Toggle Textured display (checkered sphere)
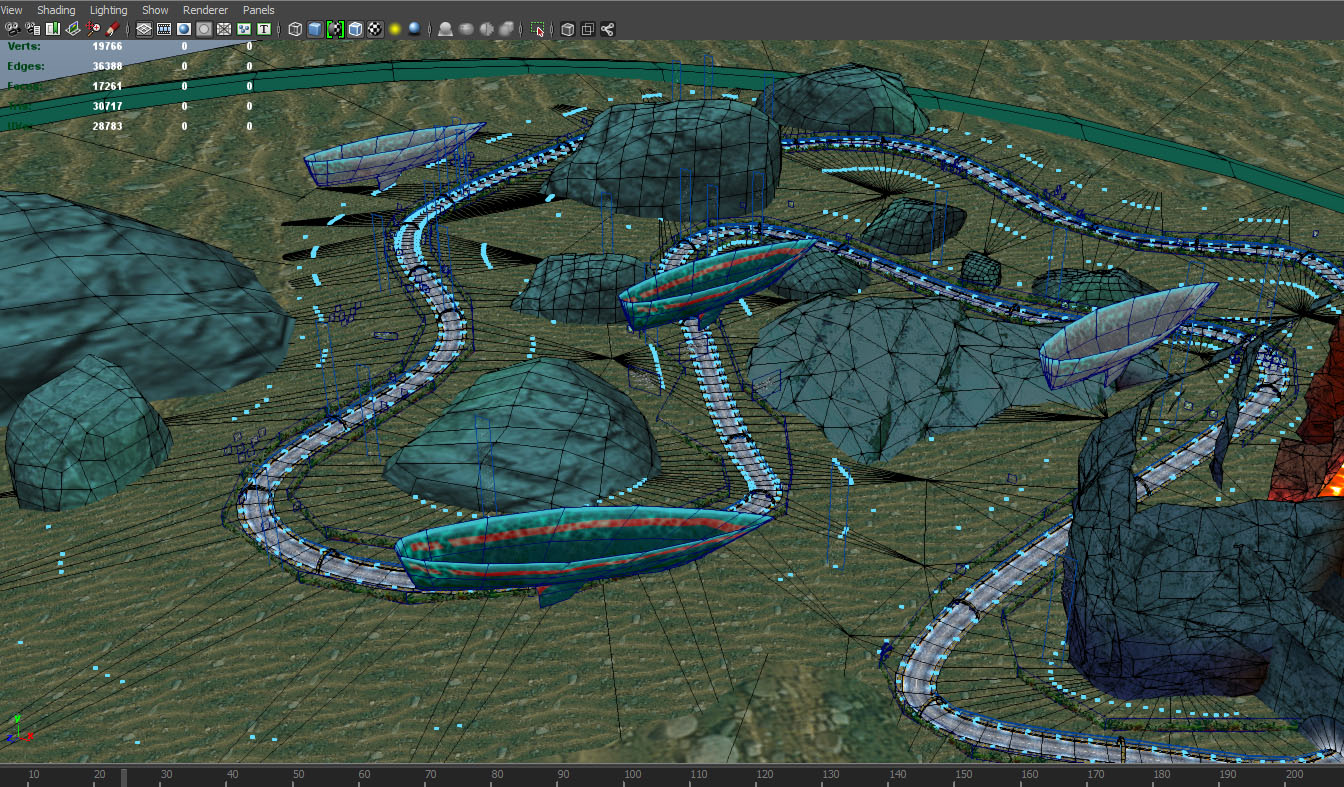The image size is (1344, 787). coord(375,29)
